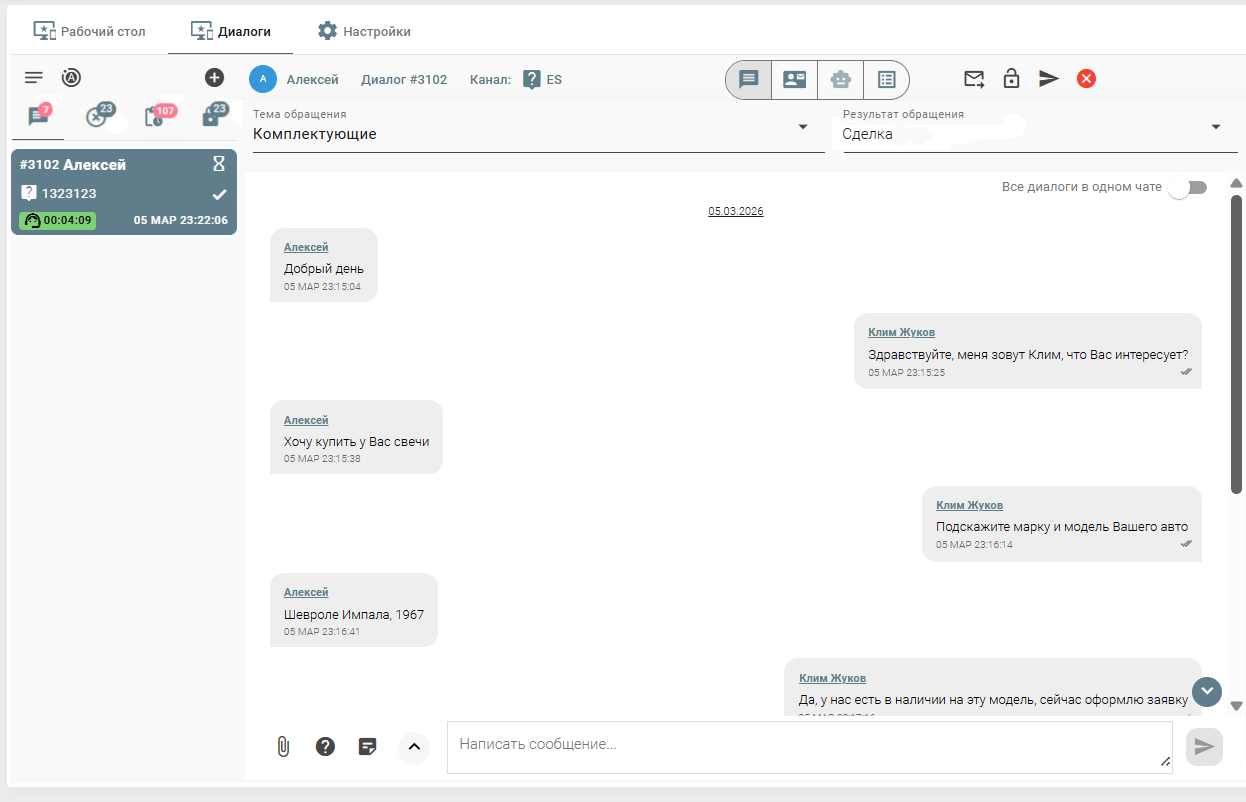
Task: Click the note icon beside message field
Action: tap(367, 746)
